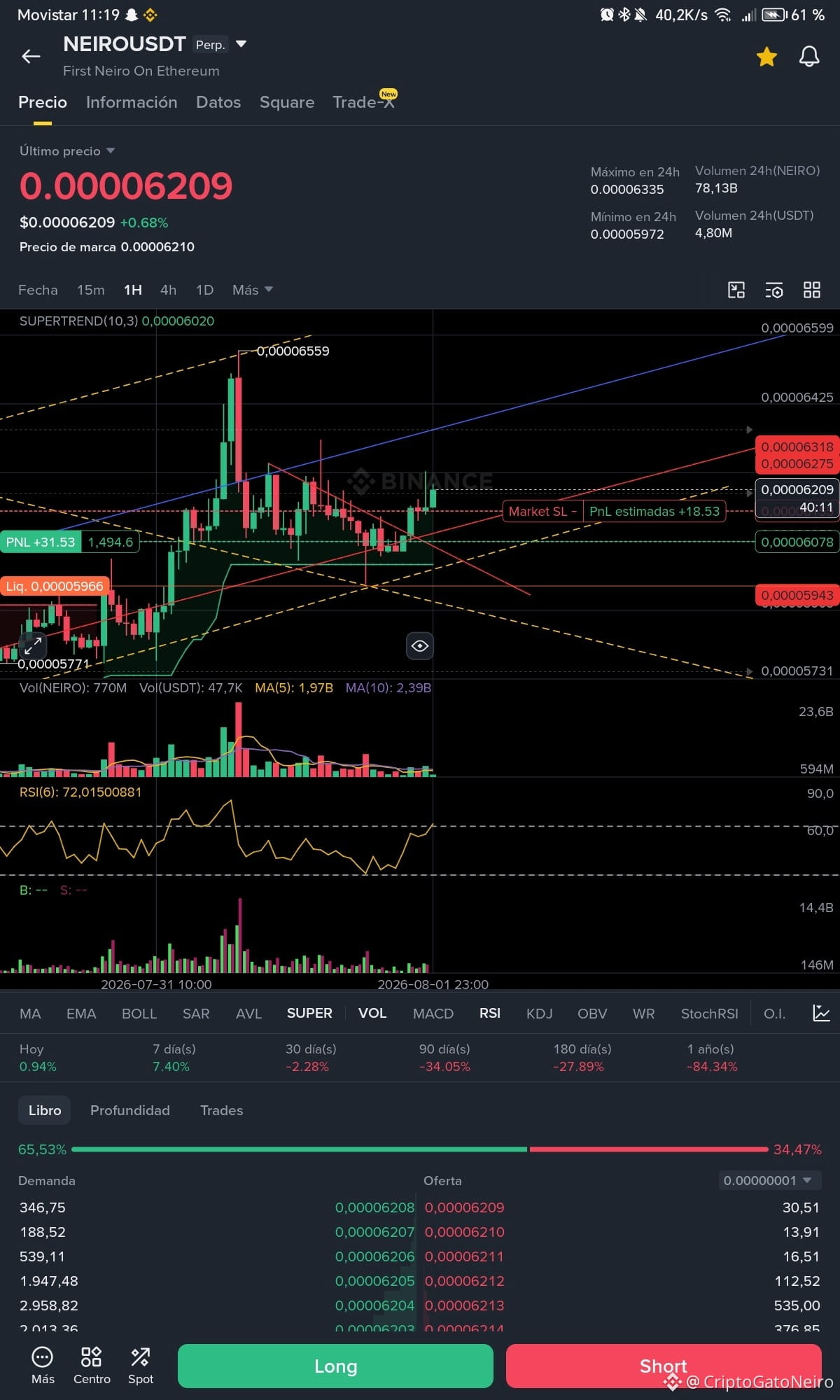
Task: Select the Fecha chart interval
Action: click(38, 290)
